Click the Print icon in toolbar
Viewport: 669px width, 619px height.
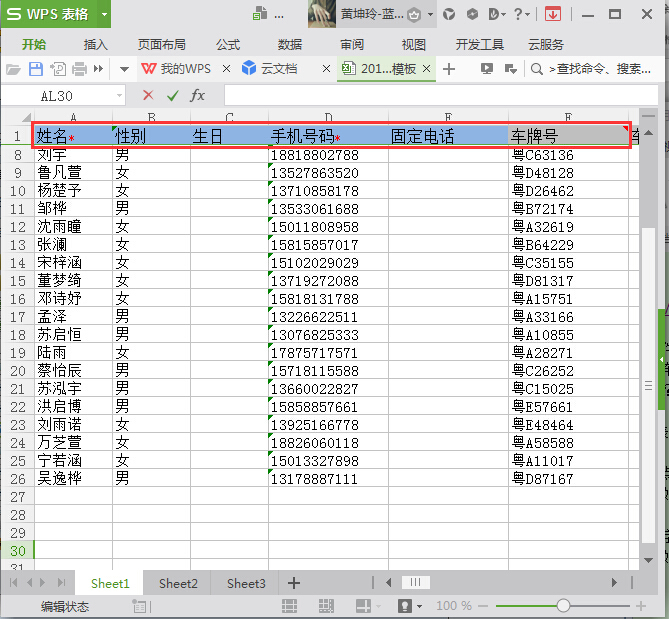pos(81,69)
